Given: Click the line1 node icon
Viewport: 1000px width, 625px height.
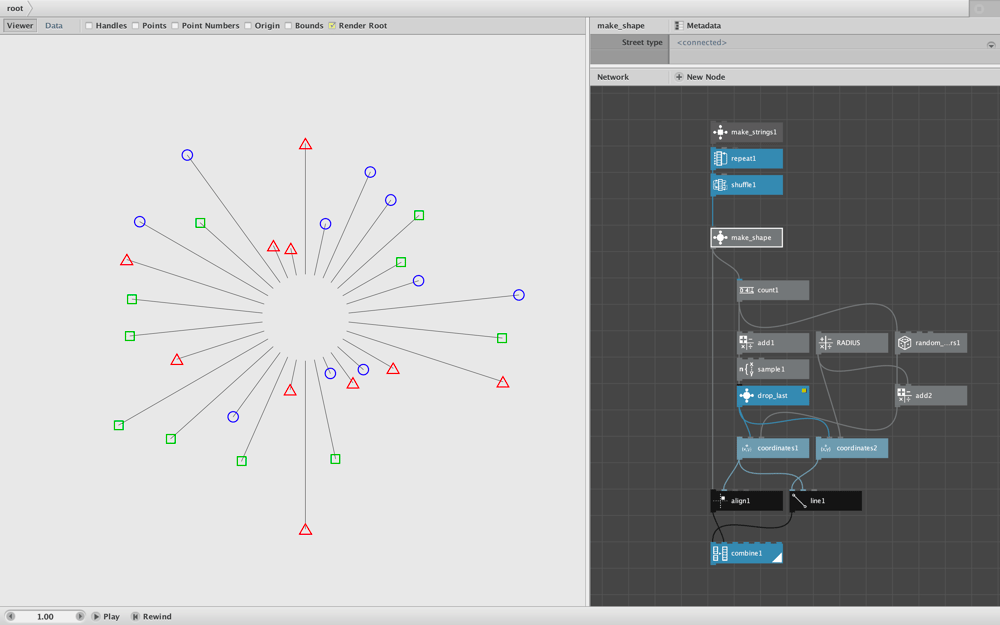Looking at the screenshot, I should [x=799, y=501].
